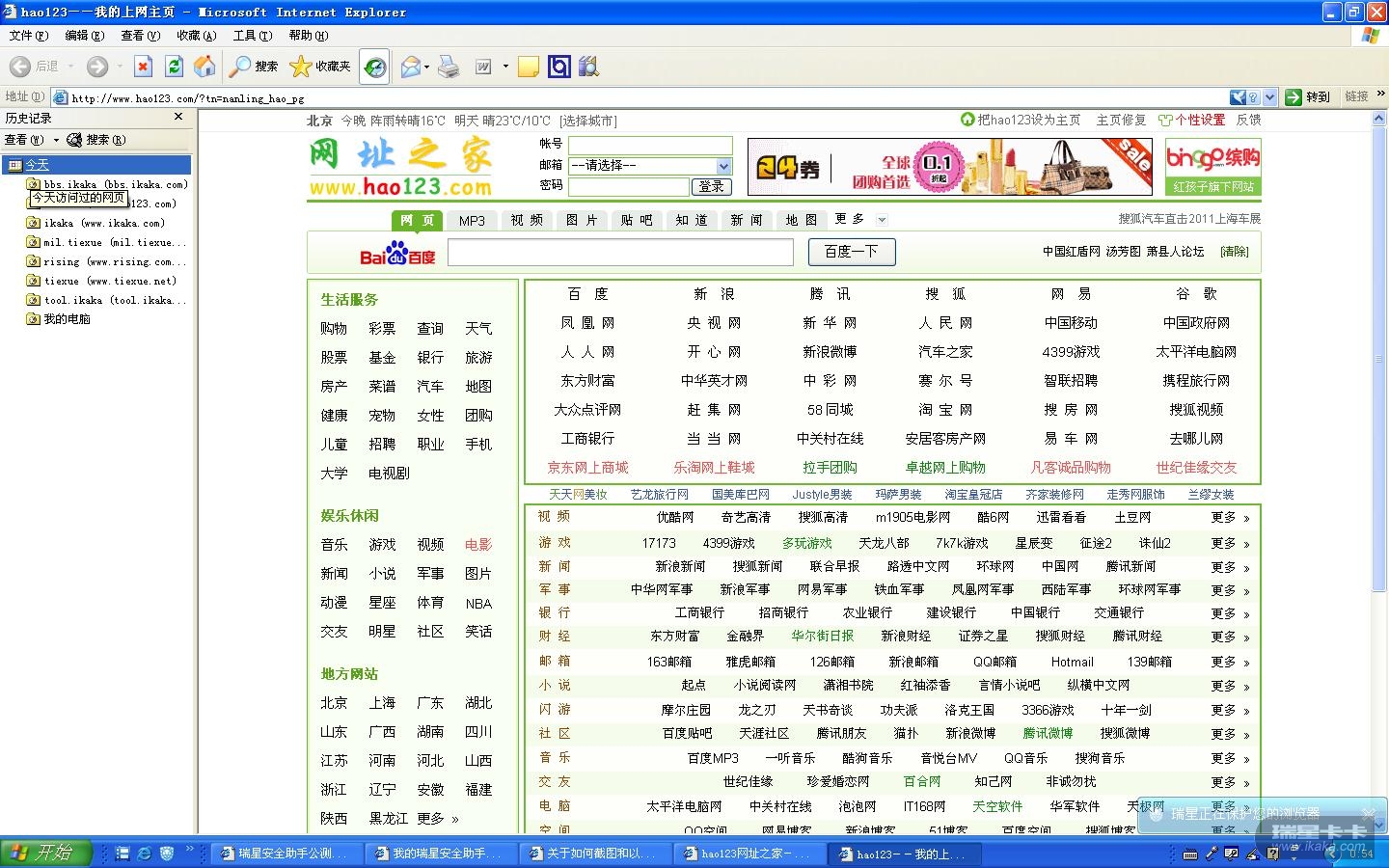The height and width of the screenshot is (868, 1389).
Task: Open the 淘宝网 link
Action: coord(945,410)
